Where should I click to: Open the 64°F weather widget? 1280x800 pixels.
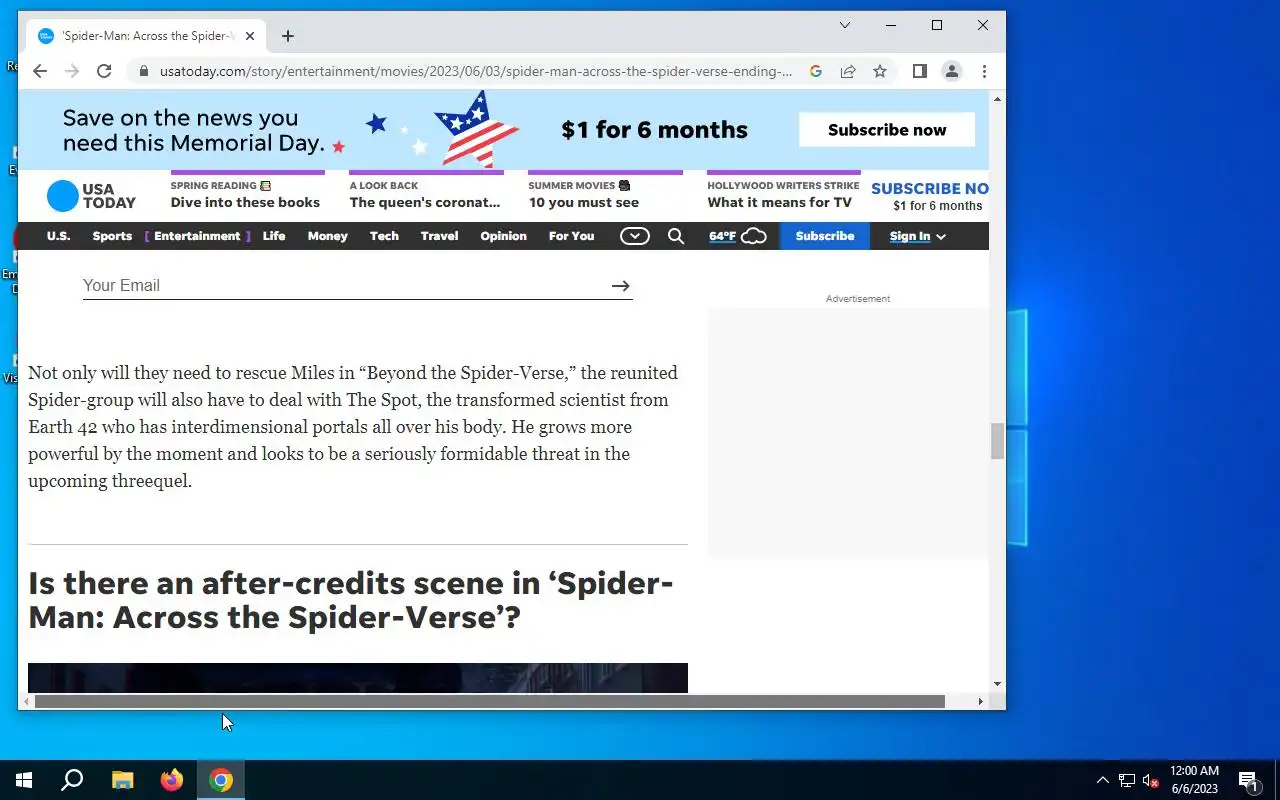pos(738,236)
